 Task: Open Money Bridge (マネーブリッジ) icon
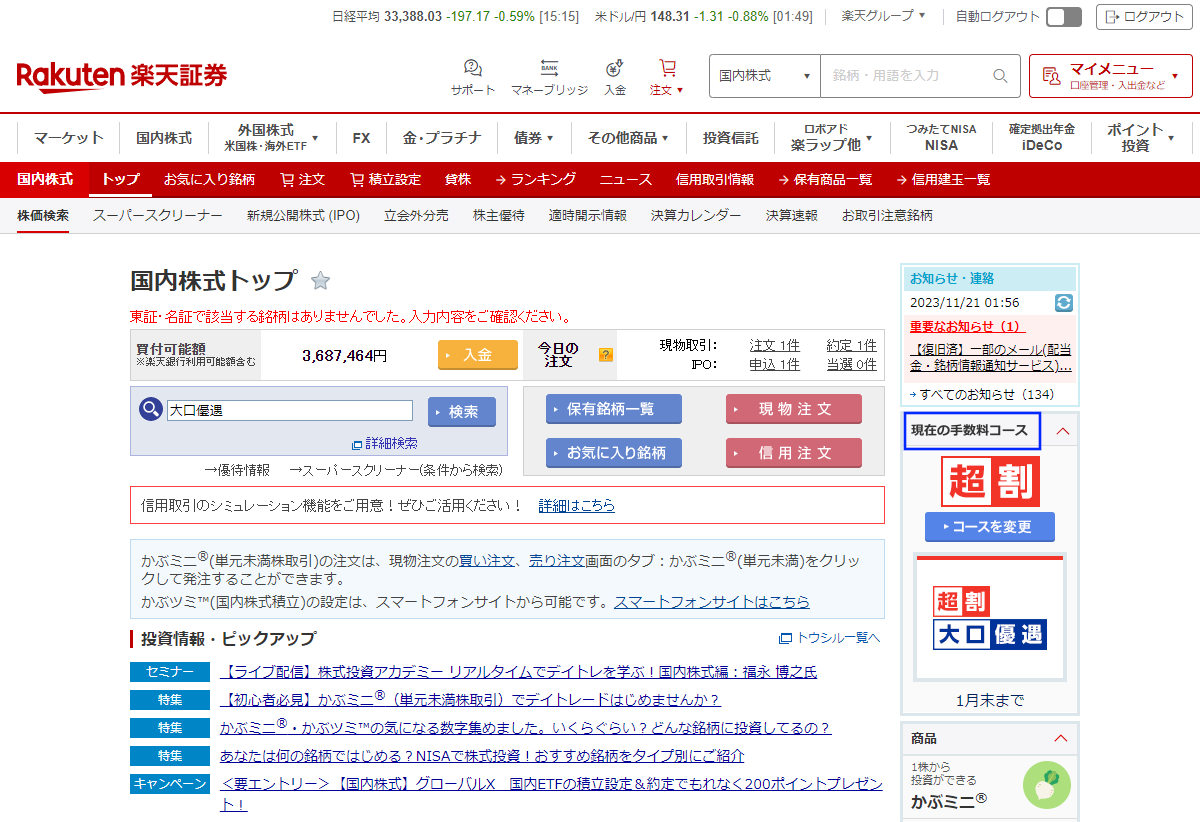(x=549, y=69)
